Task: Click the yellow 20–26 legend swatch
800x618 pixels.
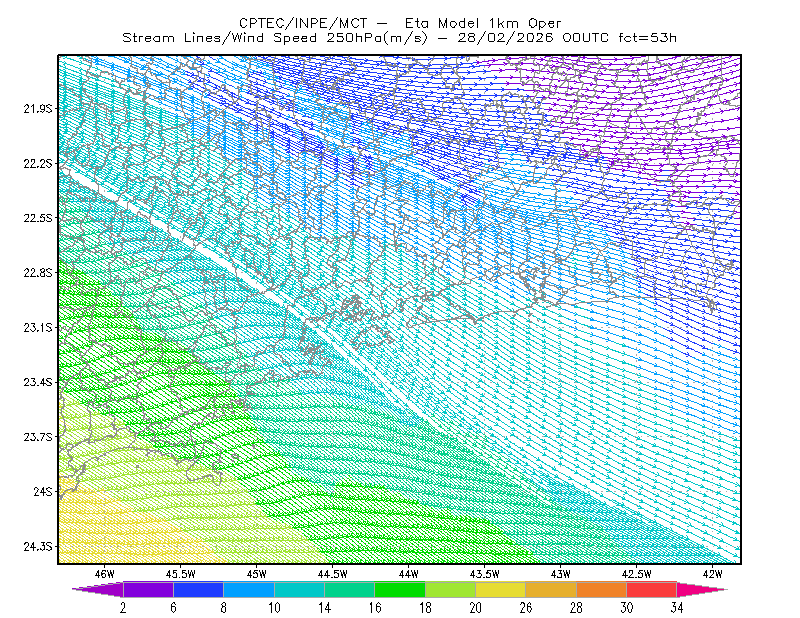Action: (x=501, y=589)
